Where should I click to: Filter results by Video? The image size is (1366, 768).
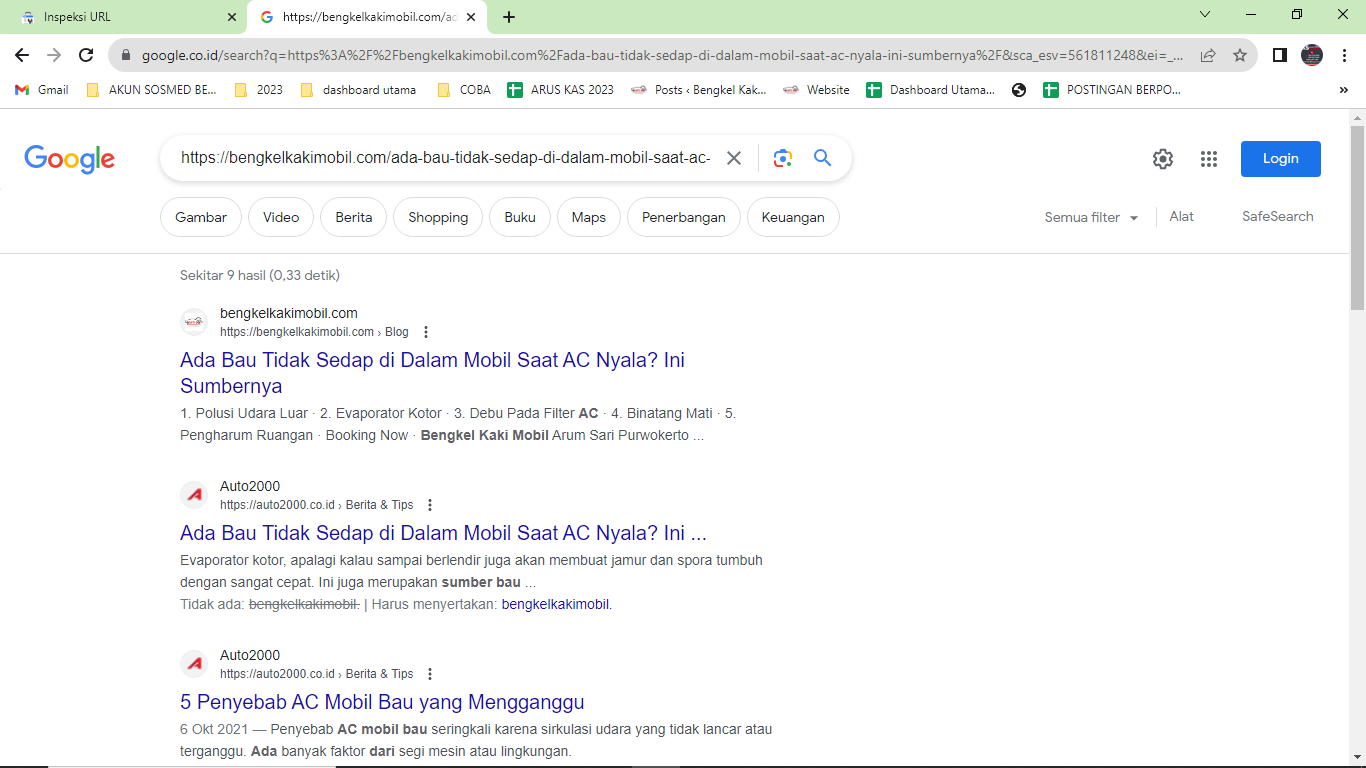pyautogui.click(x=281, y=217)
